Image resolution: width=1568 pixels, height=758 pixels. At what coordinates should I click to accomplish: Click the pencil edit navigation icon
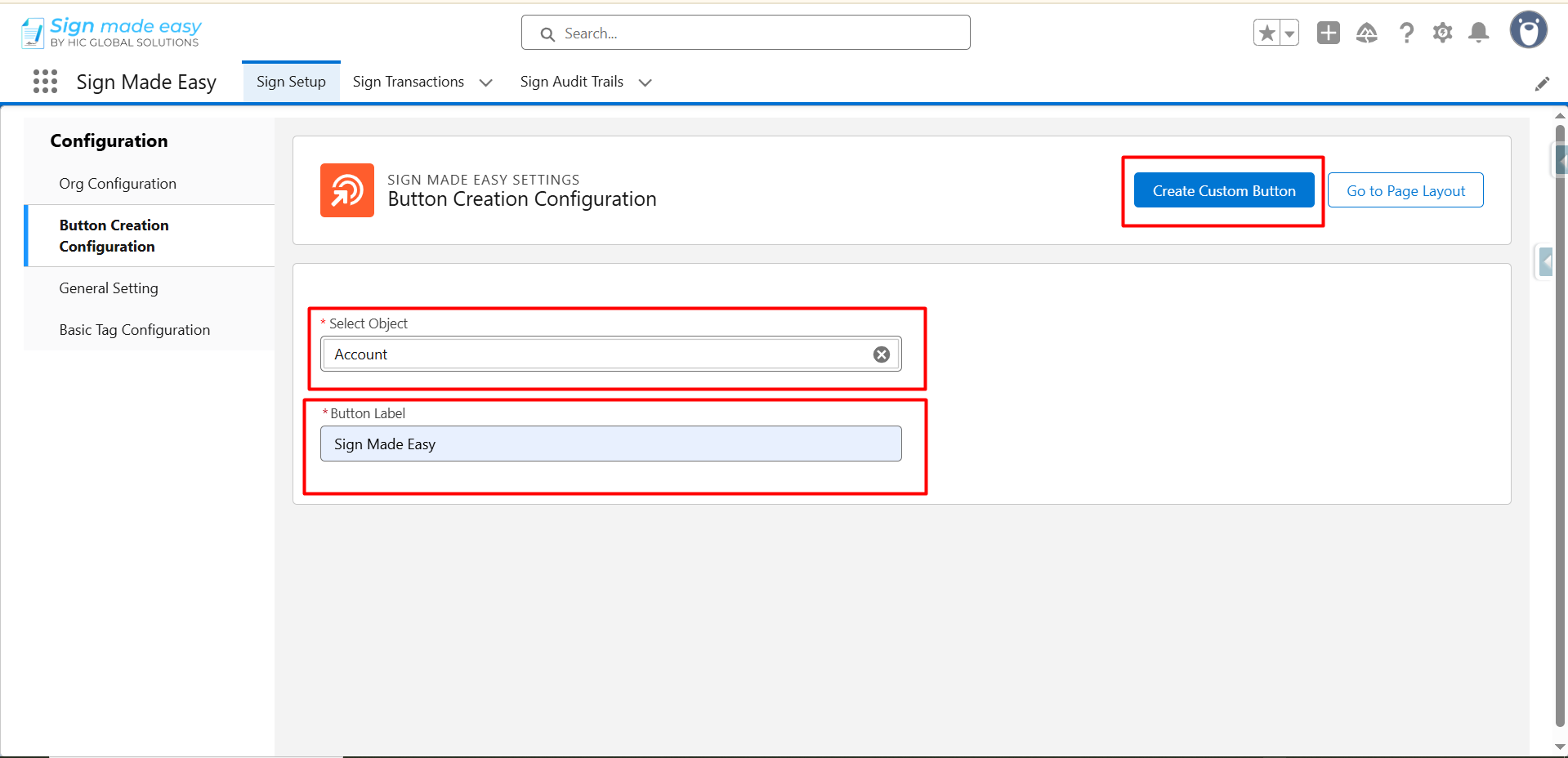coord(1542,84)
